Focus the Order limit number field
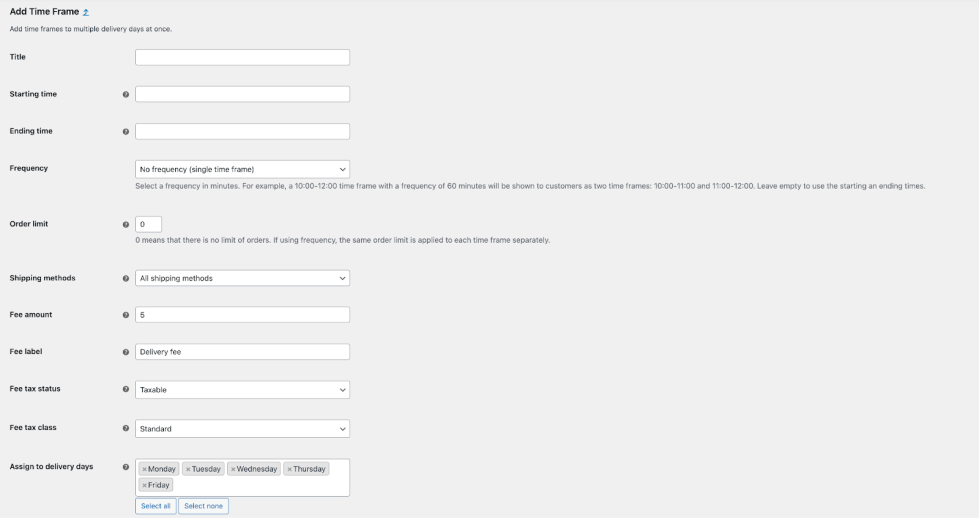 point(148,224)
